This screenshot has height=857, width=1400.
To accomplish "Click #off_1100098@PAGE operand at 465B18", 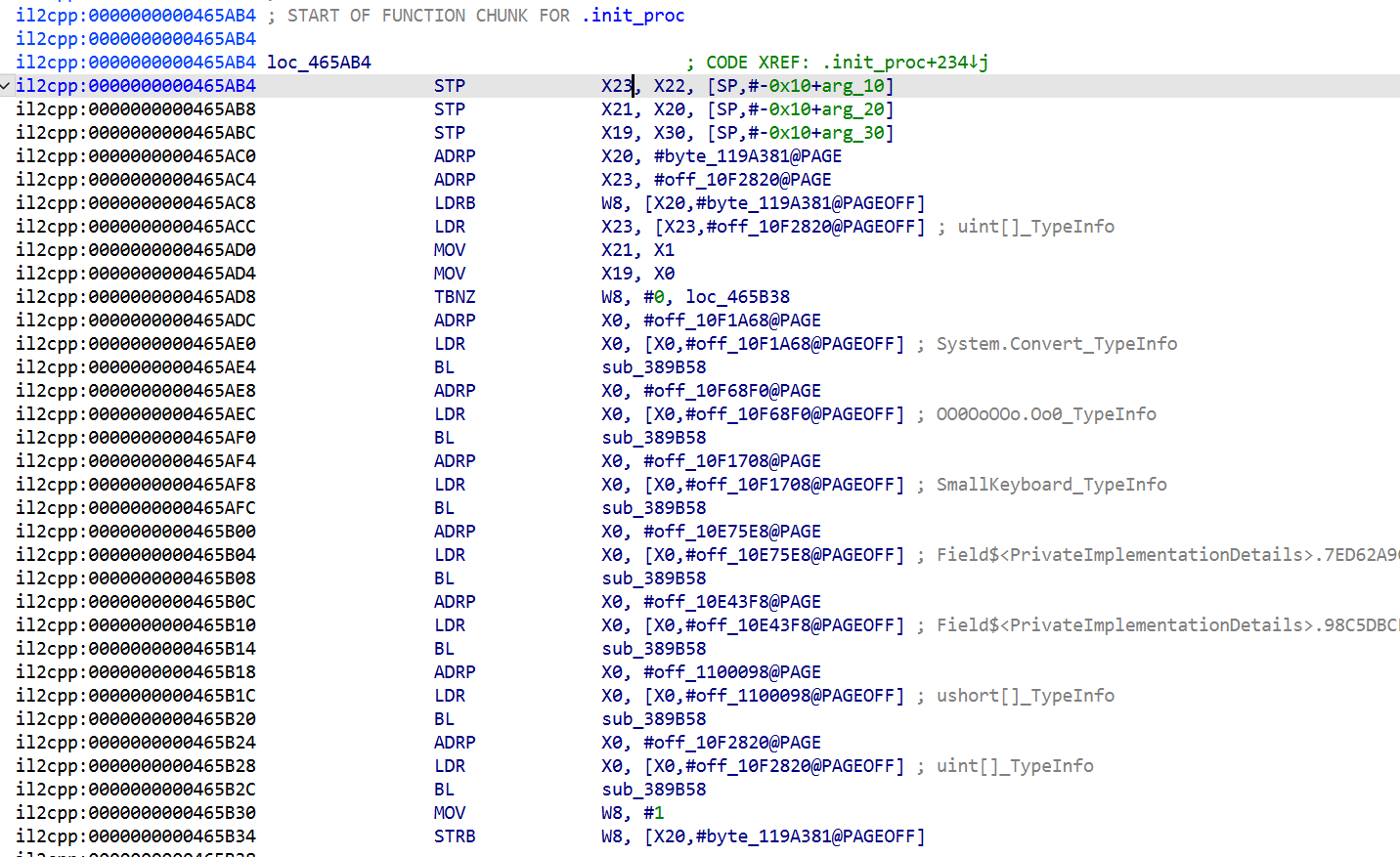I will pos(732,672).
